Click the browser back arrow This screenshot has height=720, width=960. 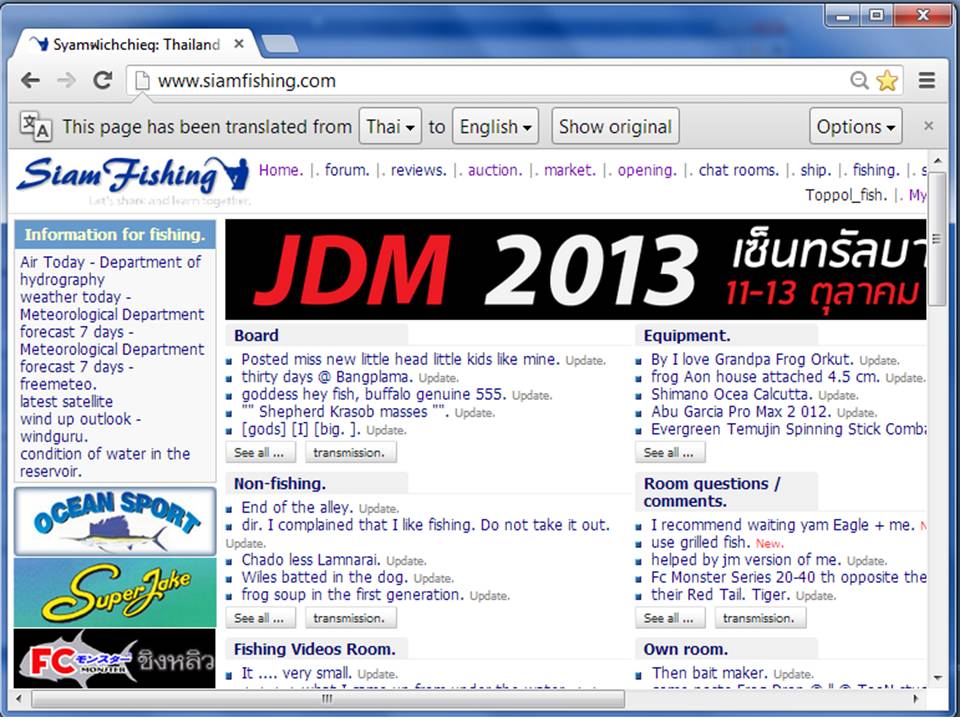point(31,81)
